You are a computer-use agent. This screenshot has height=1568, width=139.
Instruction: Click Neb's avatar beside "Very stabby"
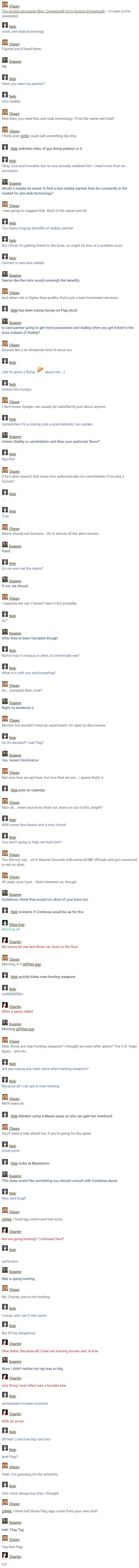click(5, 96)
